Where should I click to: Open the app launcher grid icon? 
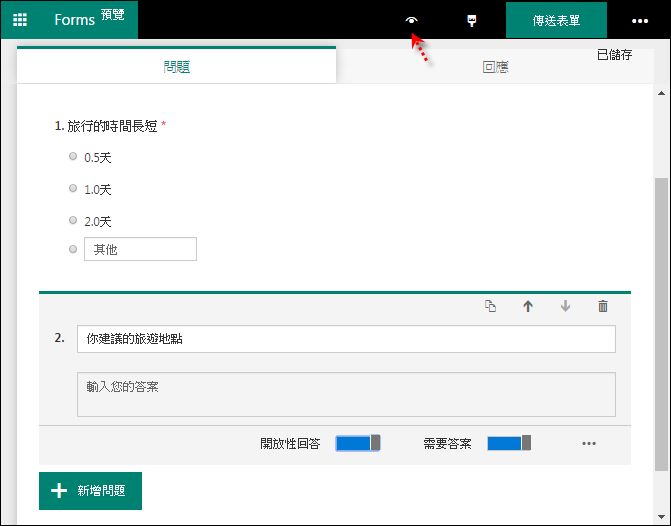click(20, 20)
